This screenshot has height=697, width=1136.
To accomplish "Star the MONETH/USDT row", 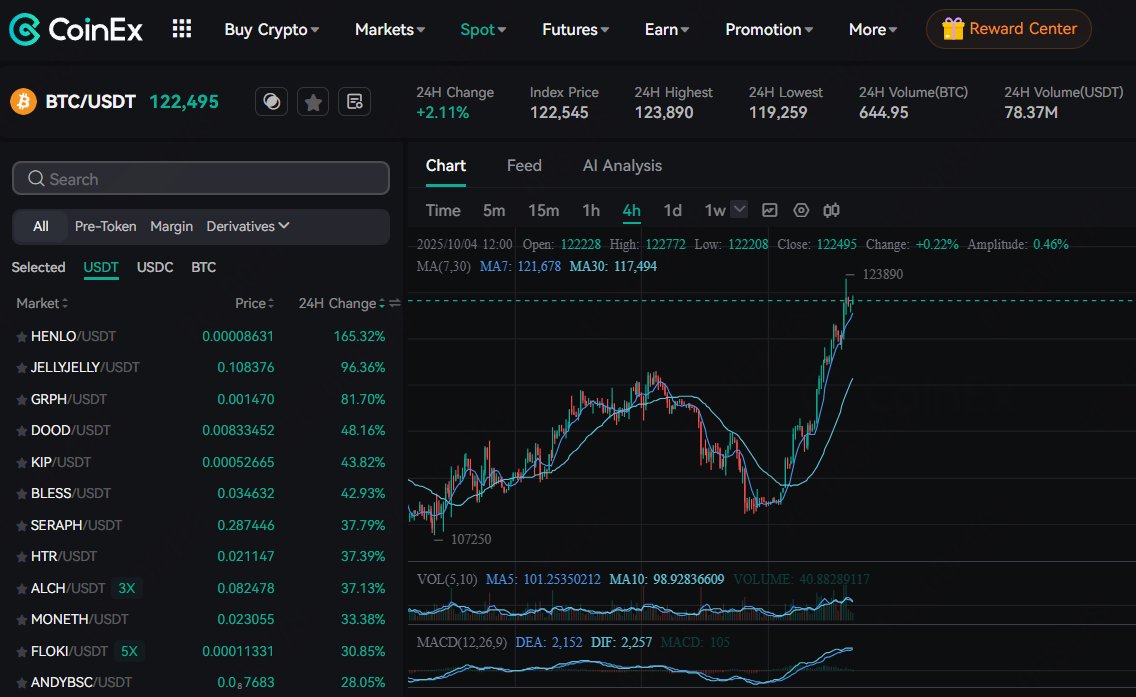I will (22, 620).
